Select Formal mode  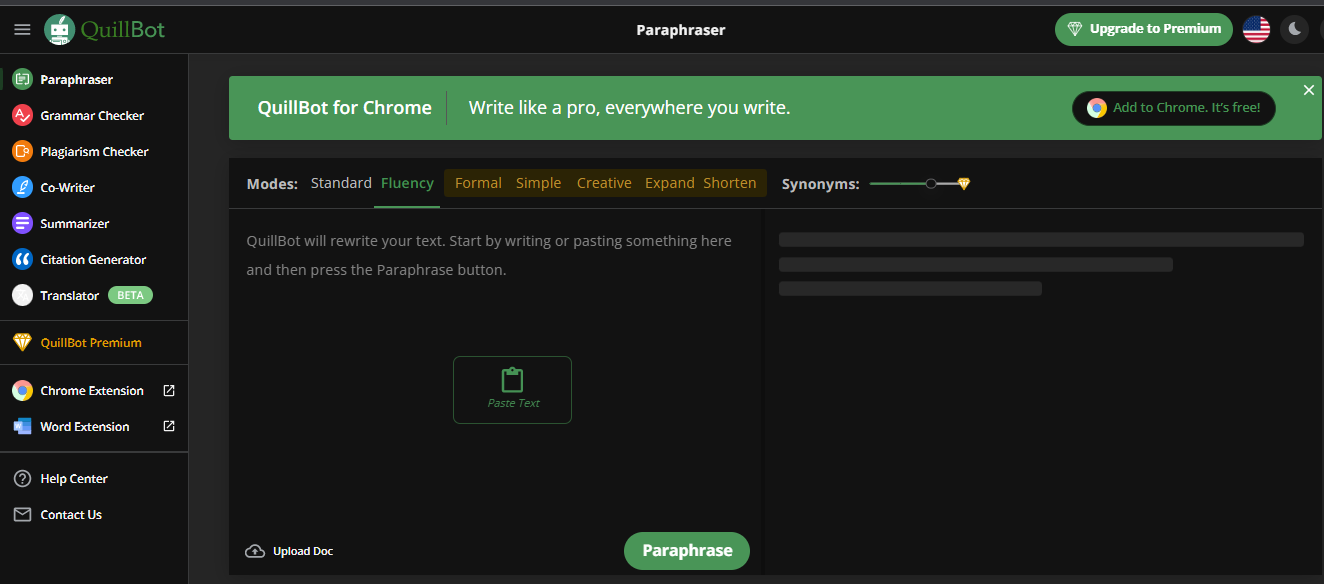[x=478, y=183]
